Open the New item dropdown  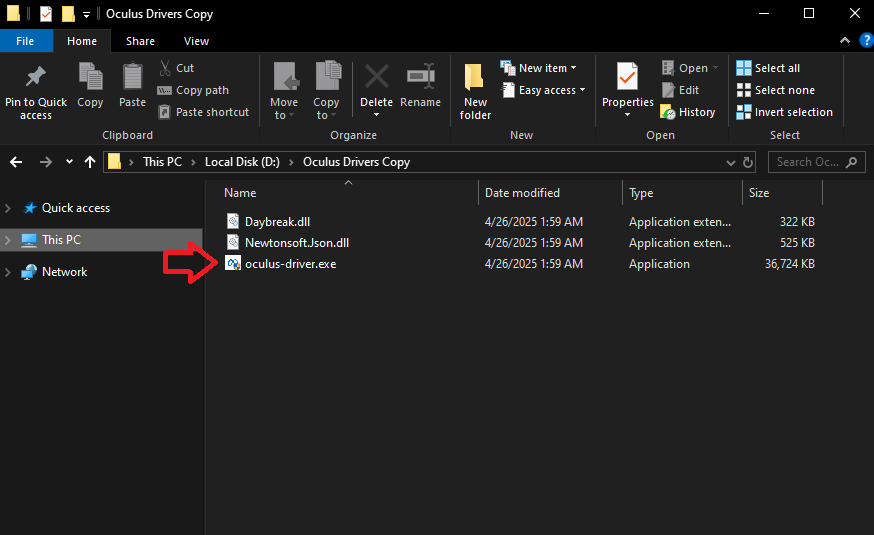[538, 68]
